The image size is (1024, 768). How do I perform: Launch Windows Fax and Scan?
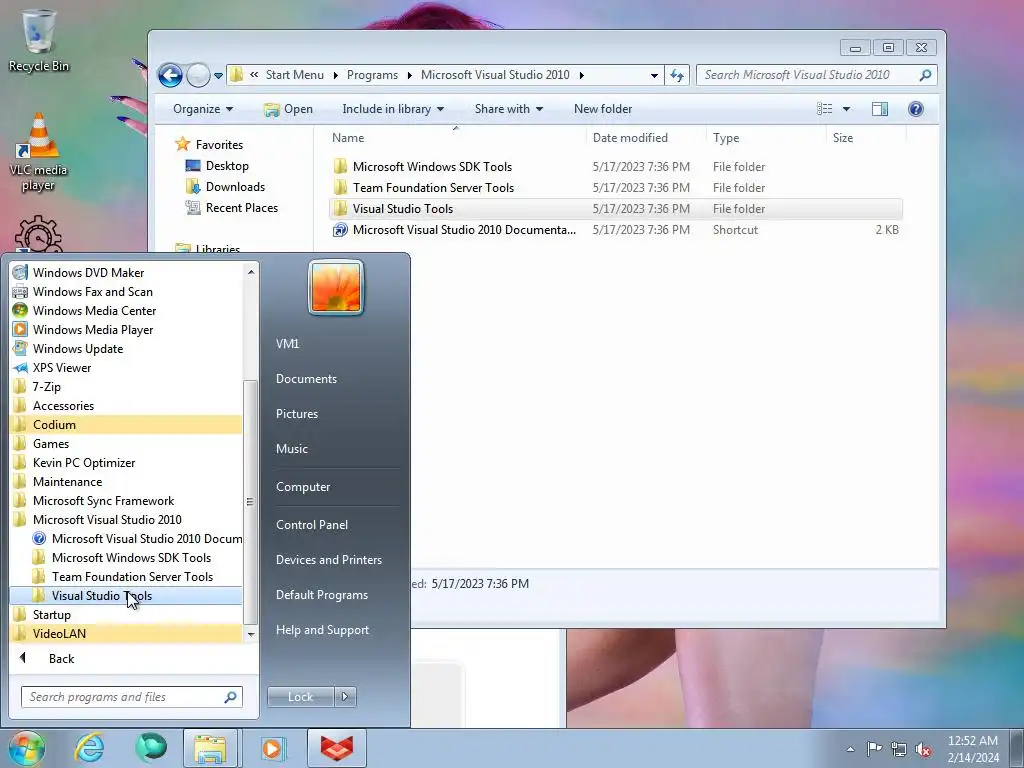pyautogui.click(x=126, y=291)
